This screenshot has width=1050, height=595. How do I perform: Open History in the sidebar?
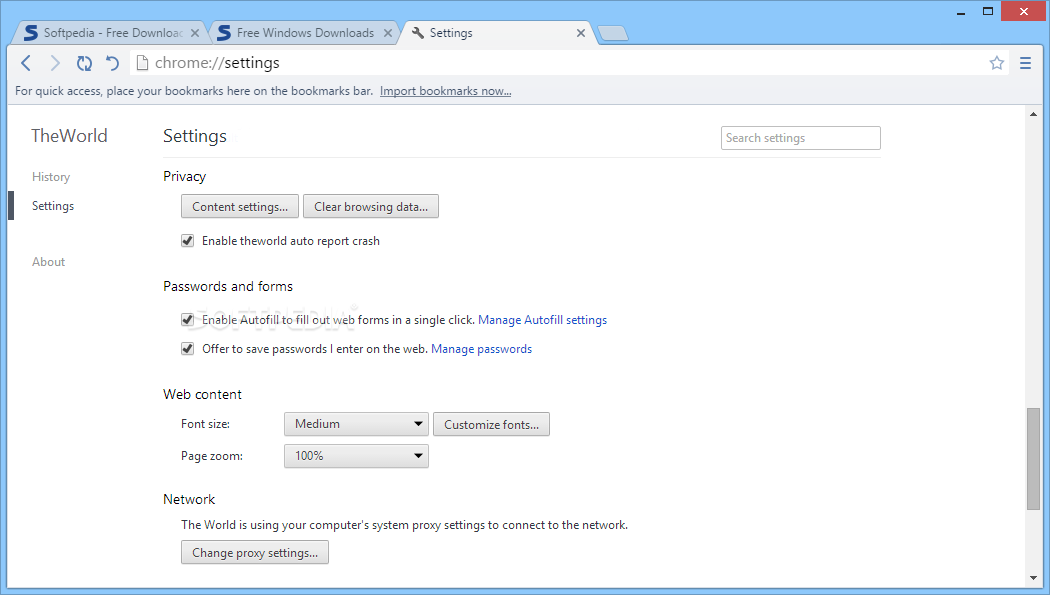click(x=51, y=177)
